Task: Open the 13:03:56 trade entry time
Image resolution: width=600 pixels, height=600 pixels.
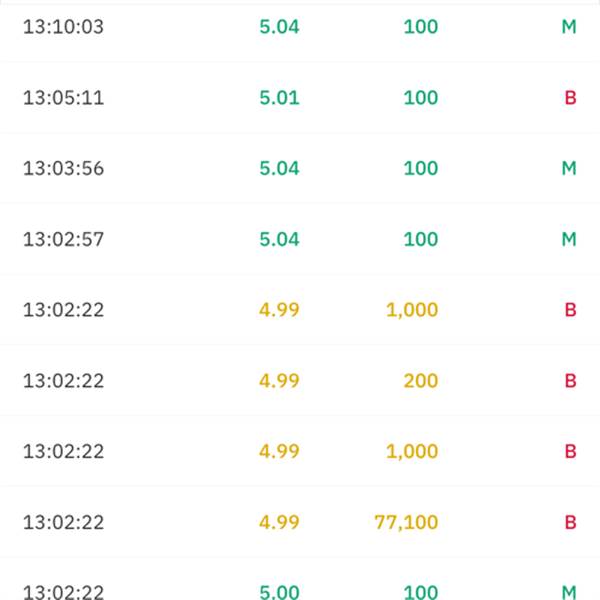Action: [64, 168]
